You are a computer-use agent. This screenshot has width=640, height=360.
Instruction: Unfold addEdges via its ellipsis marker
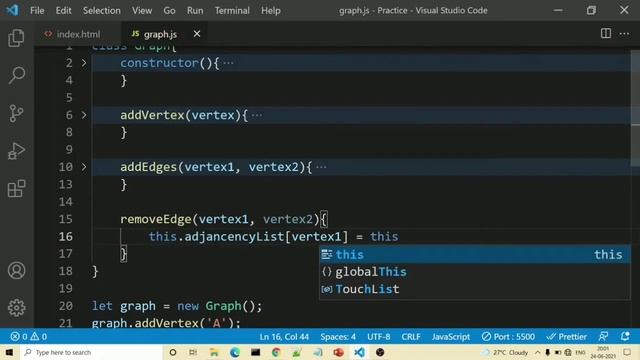(321, 167)
